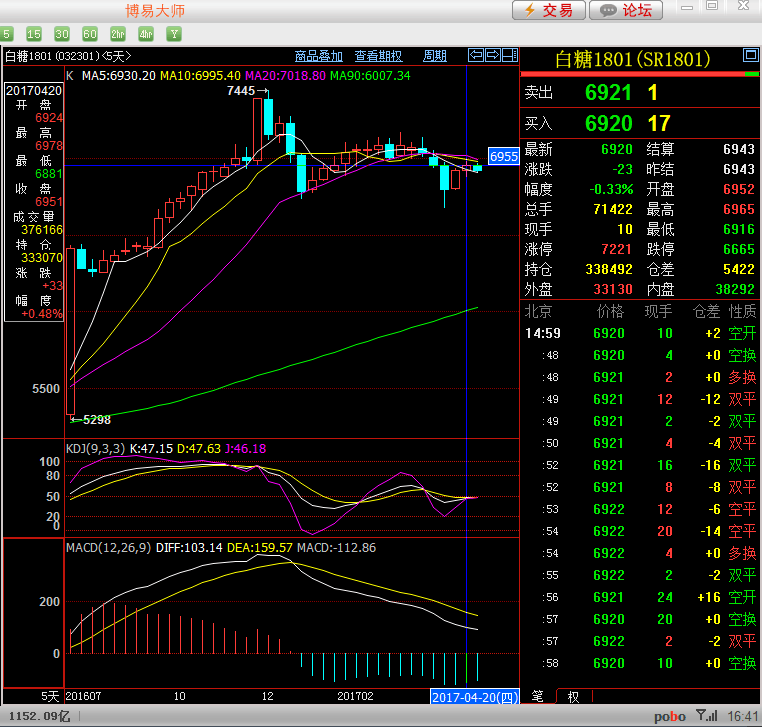This screenshot has height=727, width=762.
Task: Click the 查看期权 link
Action: 379,56
